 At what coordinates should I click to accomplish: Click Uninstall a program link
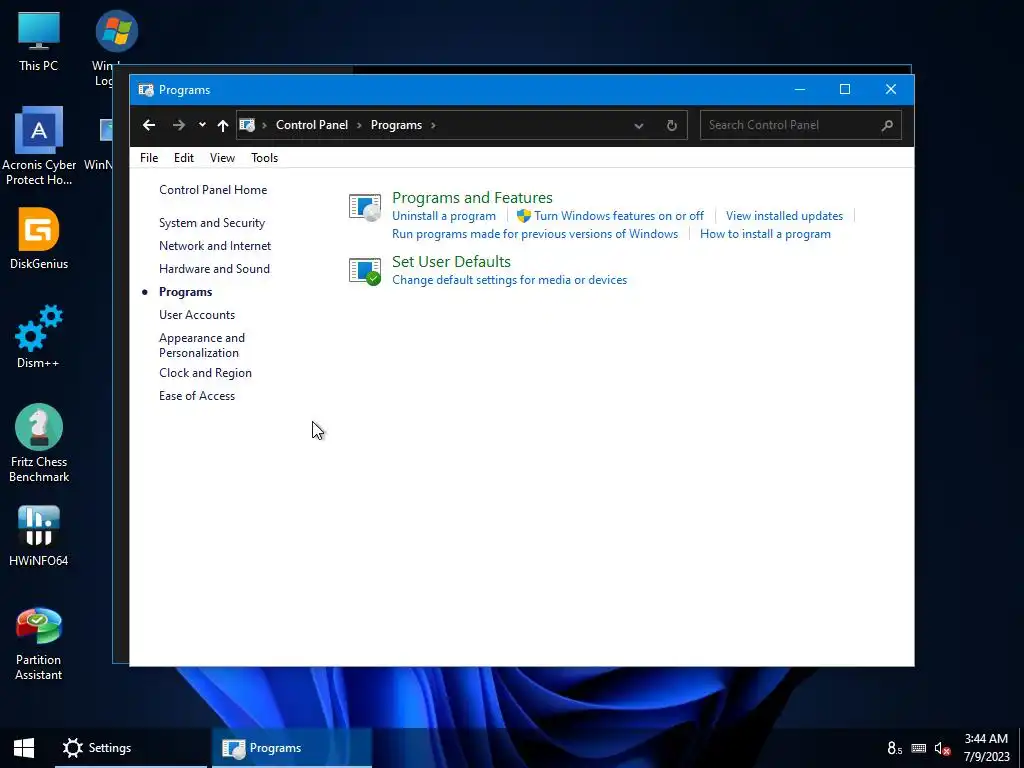[443, 216]
